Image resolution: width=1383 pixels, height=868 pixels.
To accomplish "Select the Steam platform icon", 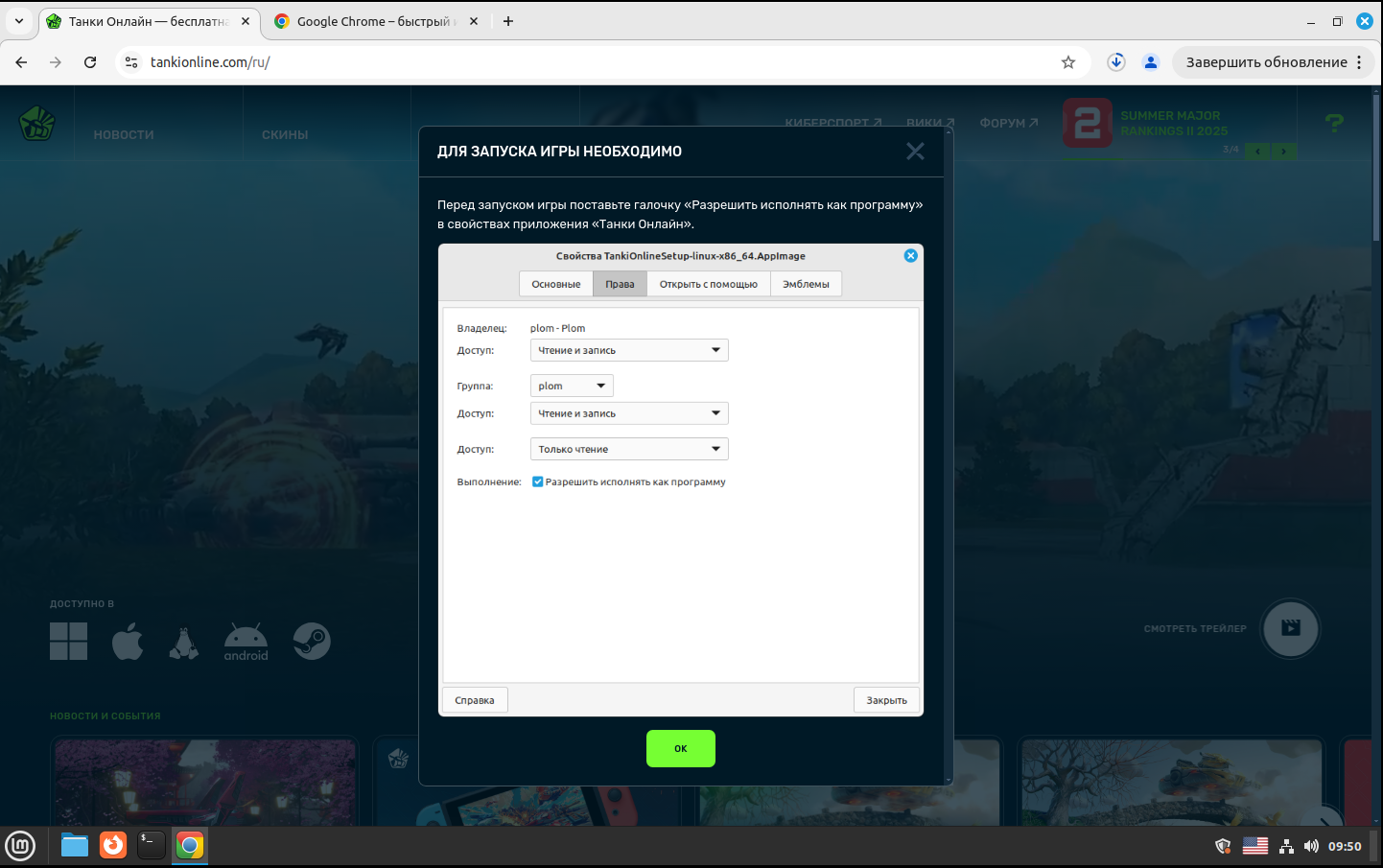I will (x=312, y=641).
